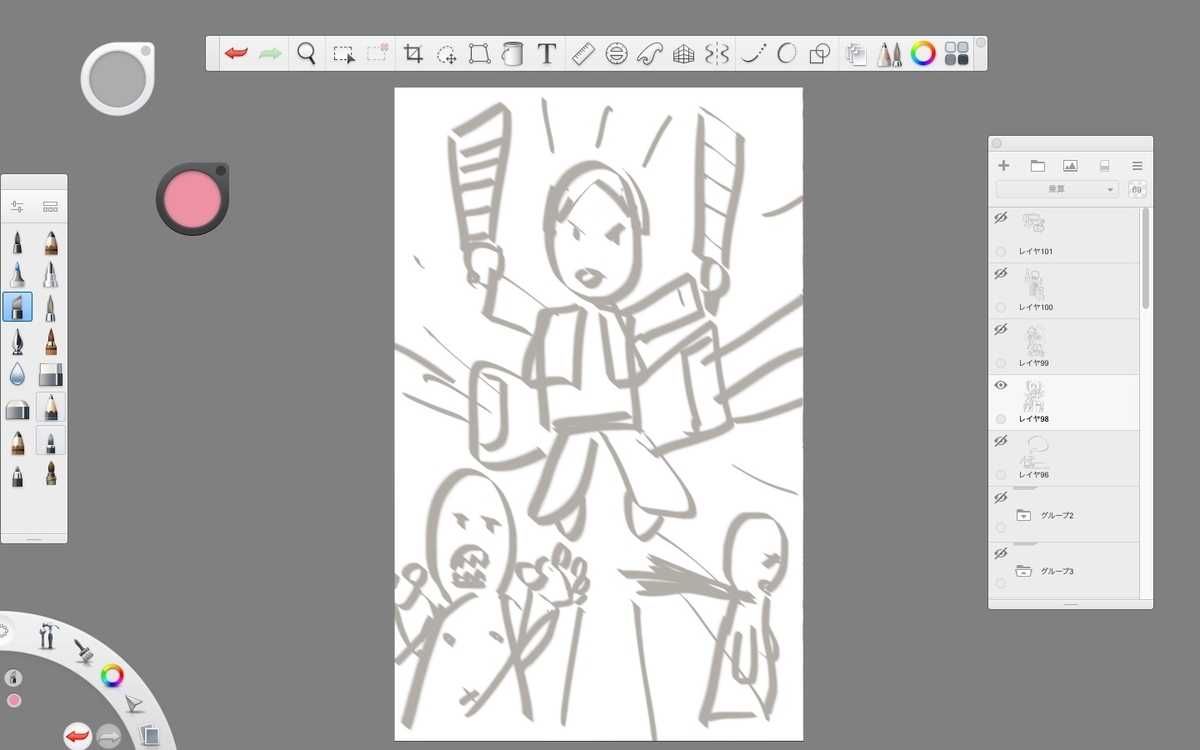This screenshot has height=750, width=1200.
Task: Show layer レイヤ99
Action: coord(1000,329)
